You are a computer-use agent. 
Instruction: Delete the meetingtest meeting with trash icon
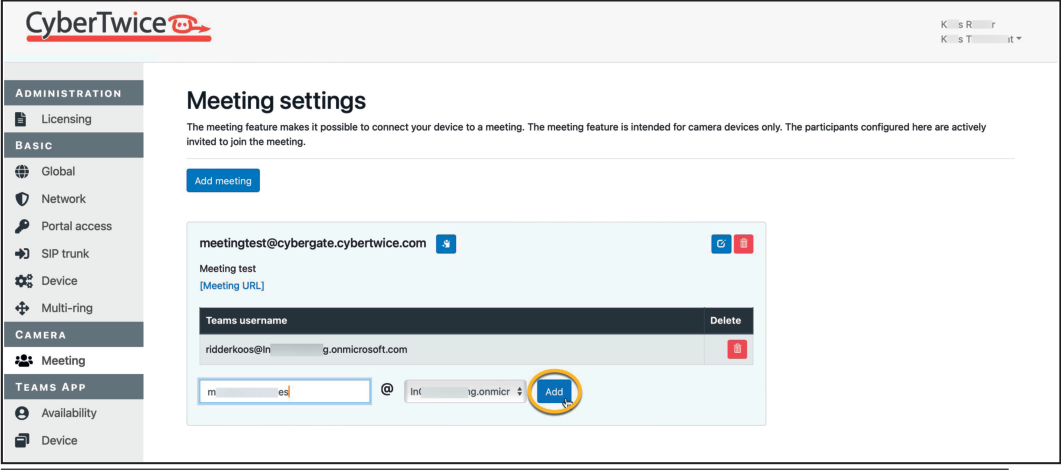744,244
